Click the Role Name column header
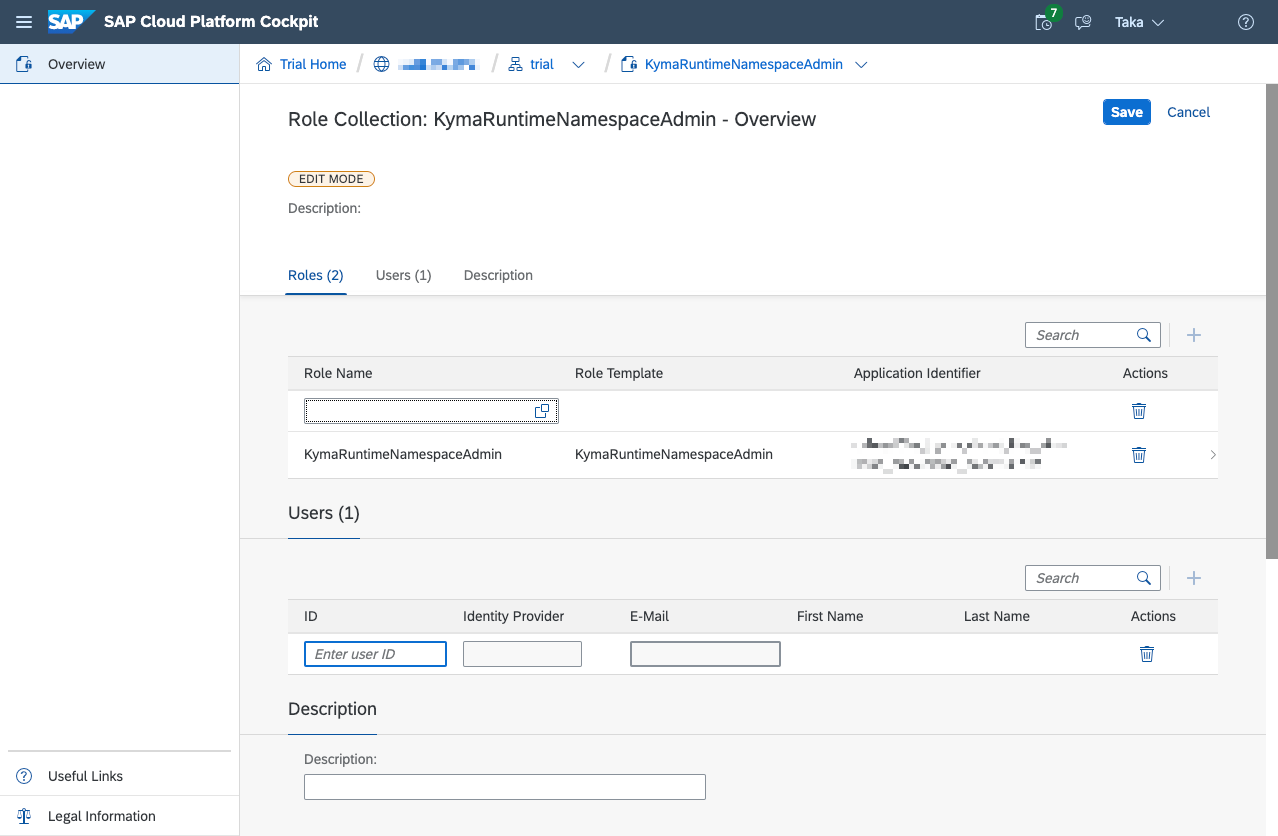The width and height of the screenshot is (1278, 836). point(338,373)
